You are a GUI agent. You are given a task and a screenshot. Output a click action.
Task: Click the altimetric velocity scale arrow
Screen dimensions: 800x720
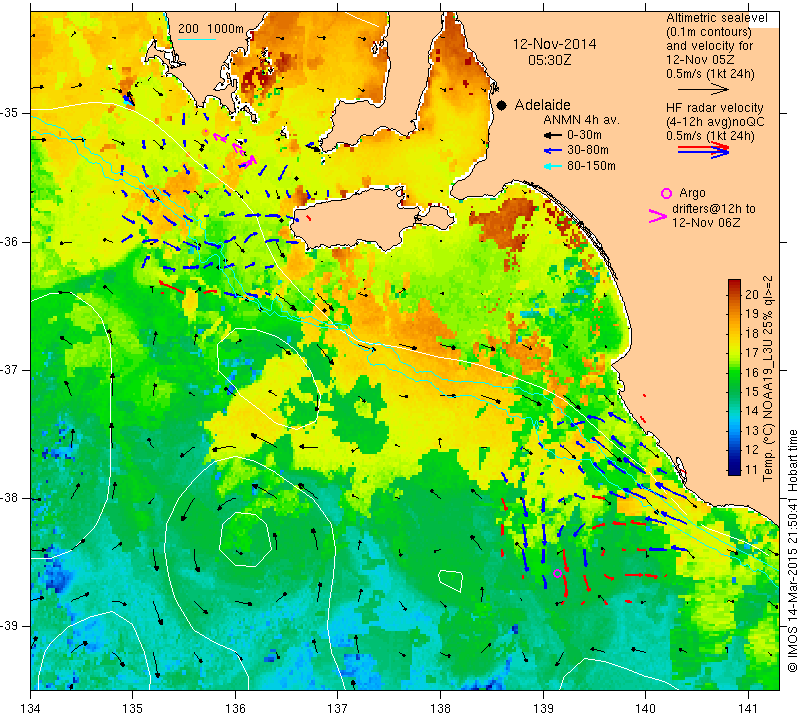703,90
